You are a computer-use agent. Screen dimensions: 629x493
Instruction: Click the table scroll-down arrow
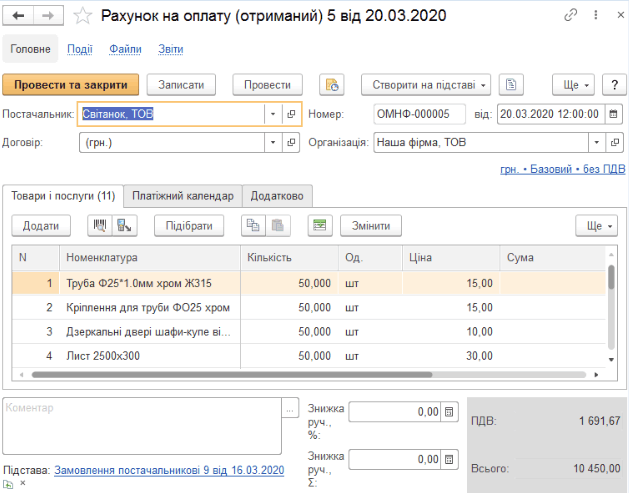tap(611, 359)
